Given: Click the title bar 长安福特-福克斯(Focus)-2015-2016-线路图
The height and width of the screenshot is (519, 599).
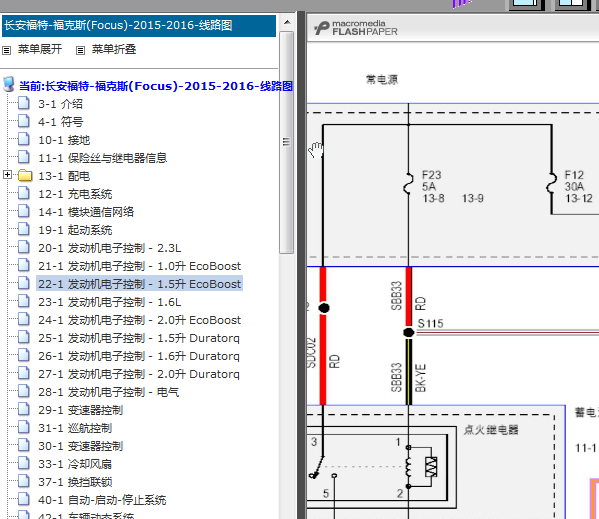Looking at the screenshot, I should (x=139, y=26).
